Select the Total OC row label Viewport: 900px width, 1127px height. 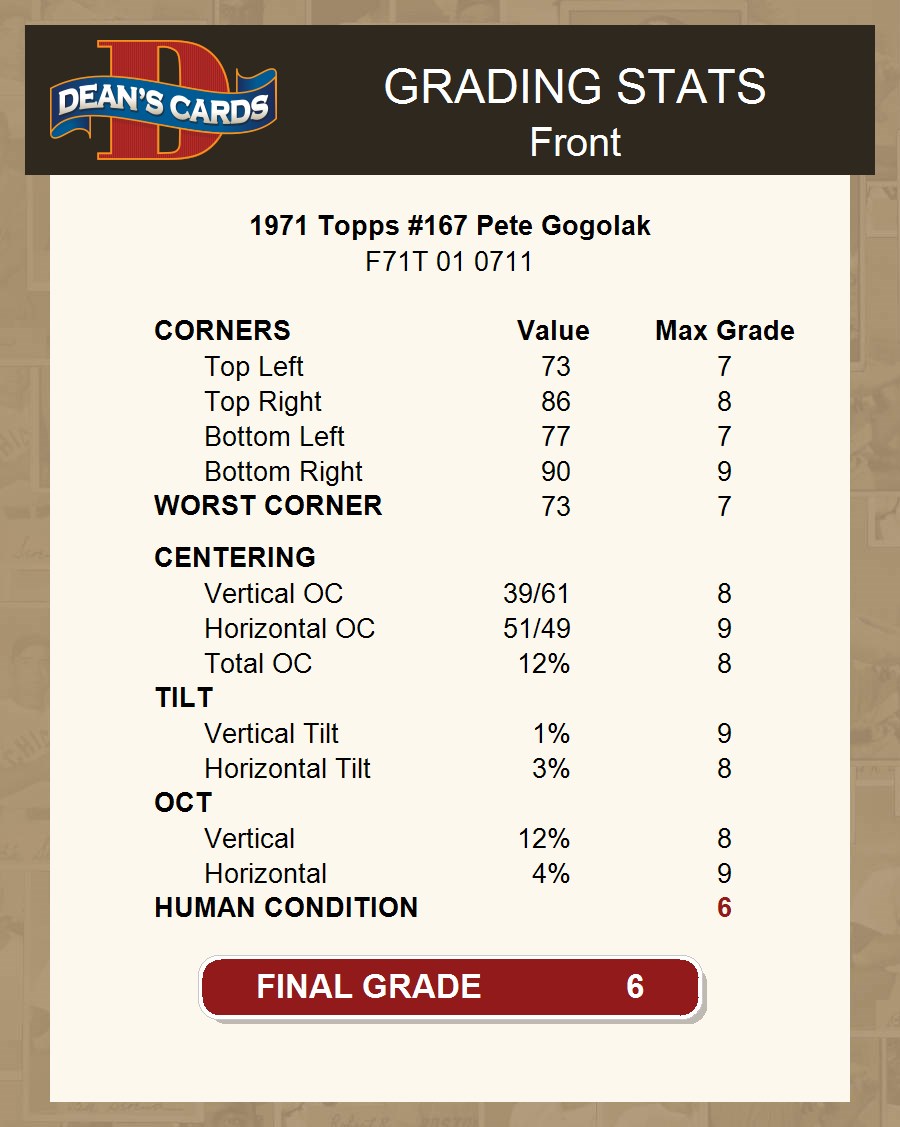click(258, 664)
